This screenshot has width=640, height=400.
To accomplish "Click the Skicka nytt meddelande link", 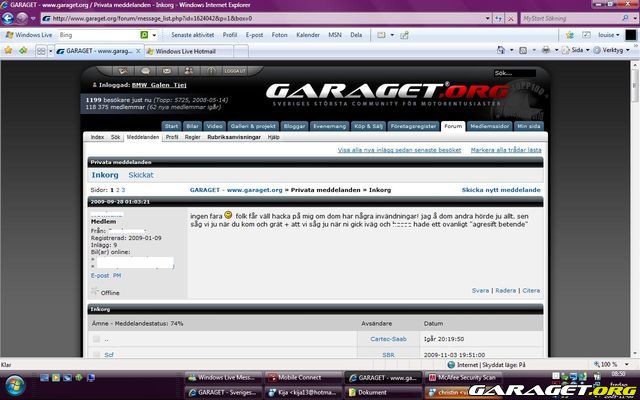I will click(501, 190).
